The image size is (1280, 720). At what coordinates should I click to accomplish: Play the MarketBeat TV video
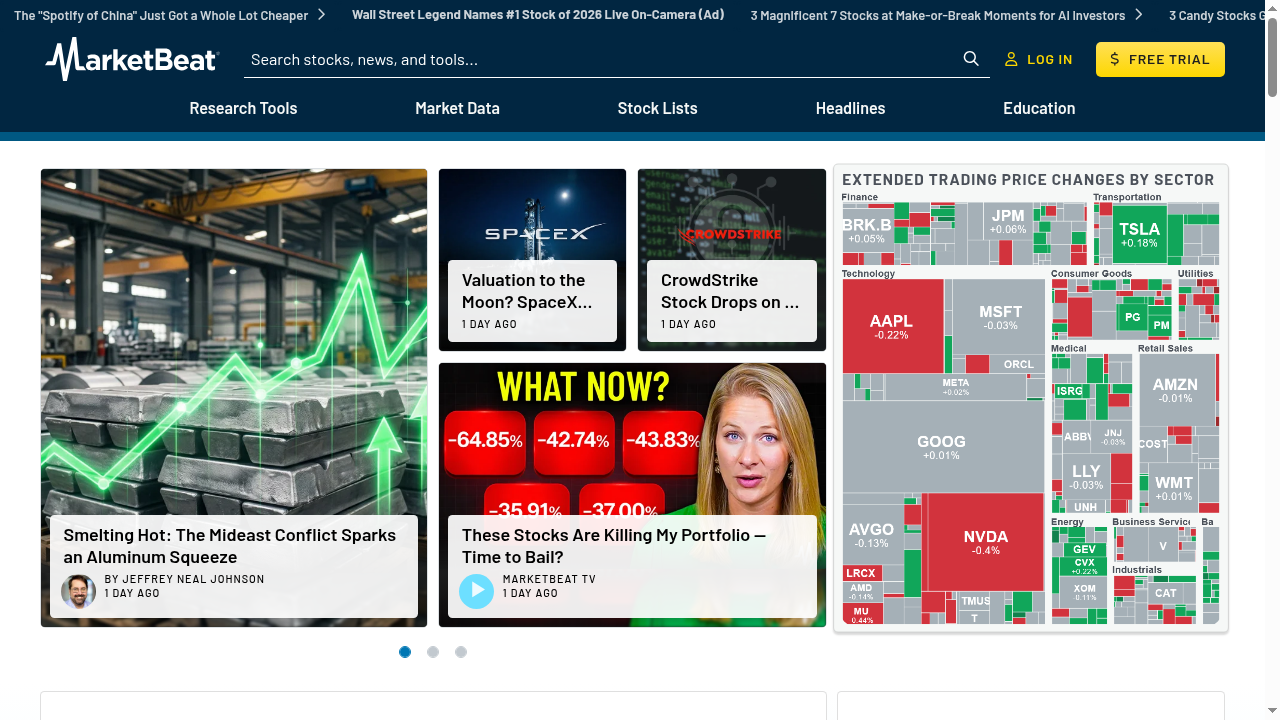(x=476, y=591)
